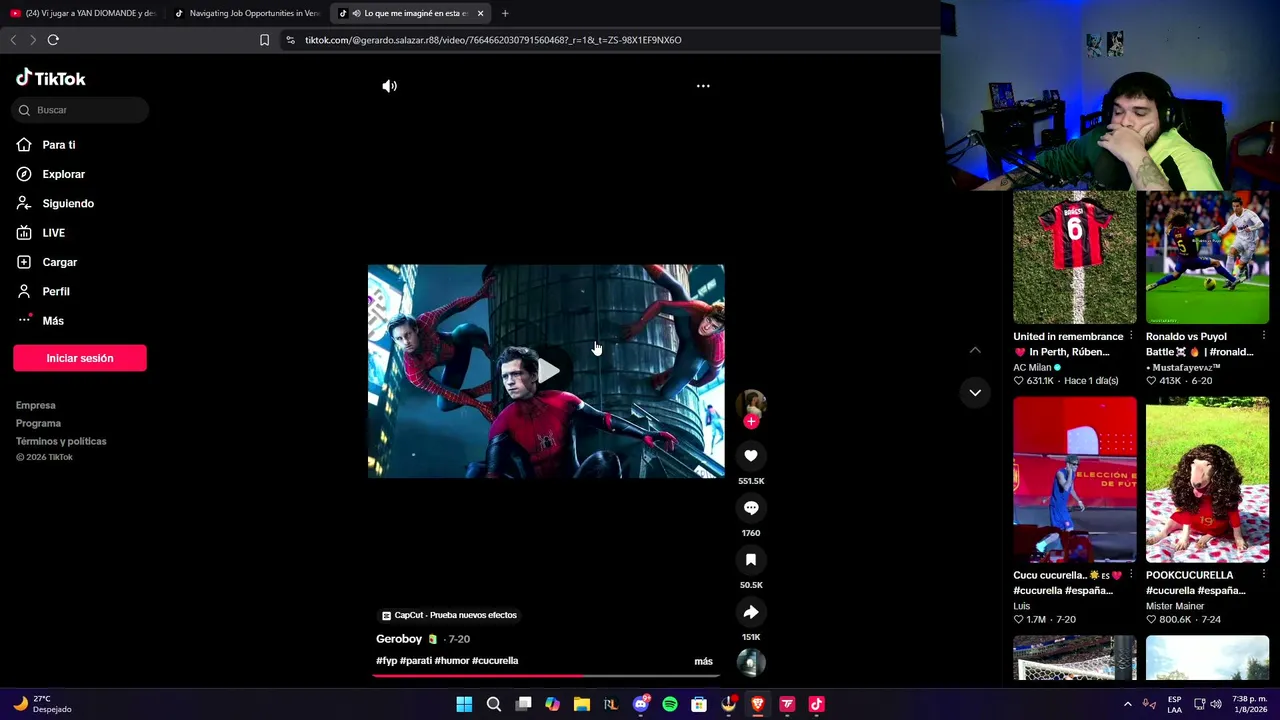Viewport: 1280px width, 720px height.
Task: Play the paused Spider-Man video
Action: coord(548,371)
